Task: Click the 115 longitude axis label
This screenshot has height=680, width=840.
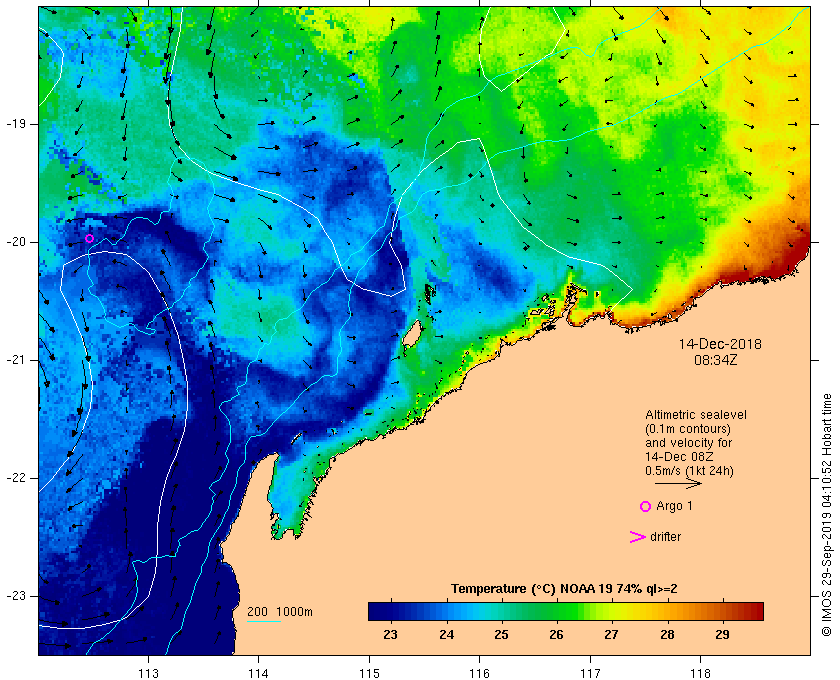Action: point(369,674)
